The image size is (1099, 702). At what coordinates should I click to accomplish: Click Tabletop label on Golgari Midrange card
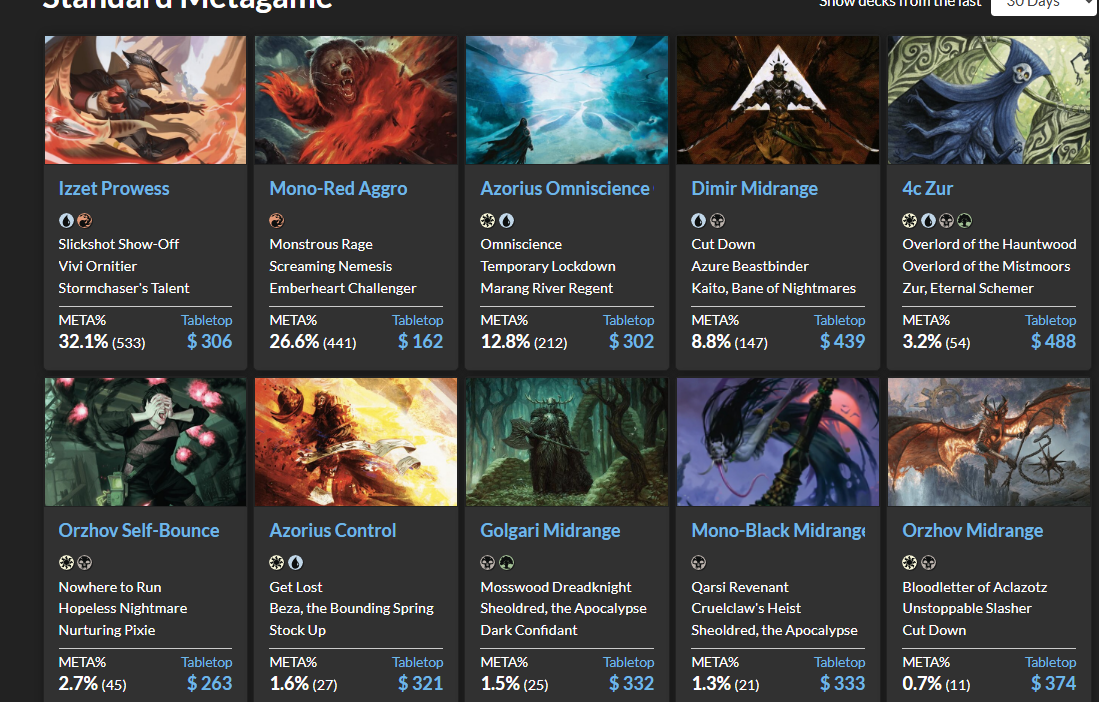click(629, 662)
